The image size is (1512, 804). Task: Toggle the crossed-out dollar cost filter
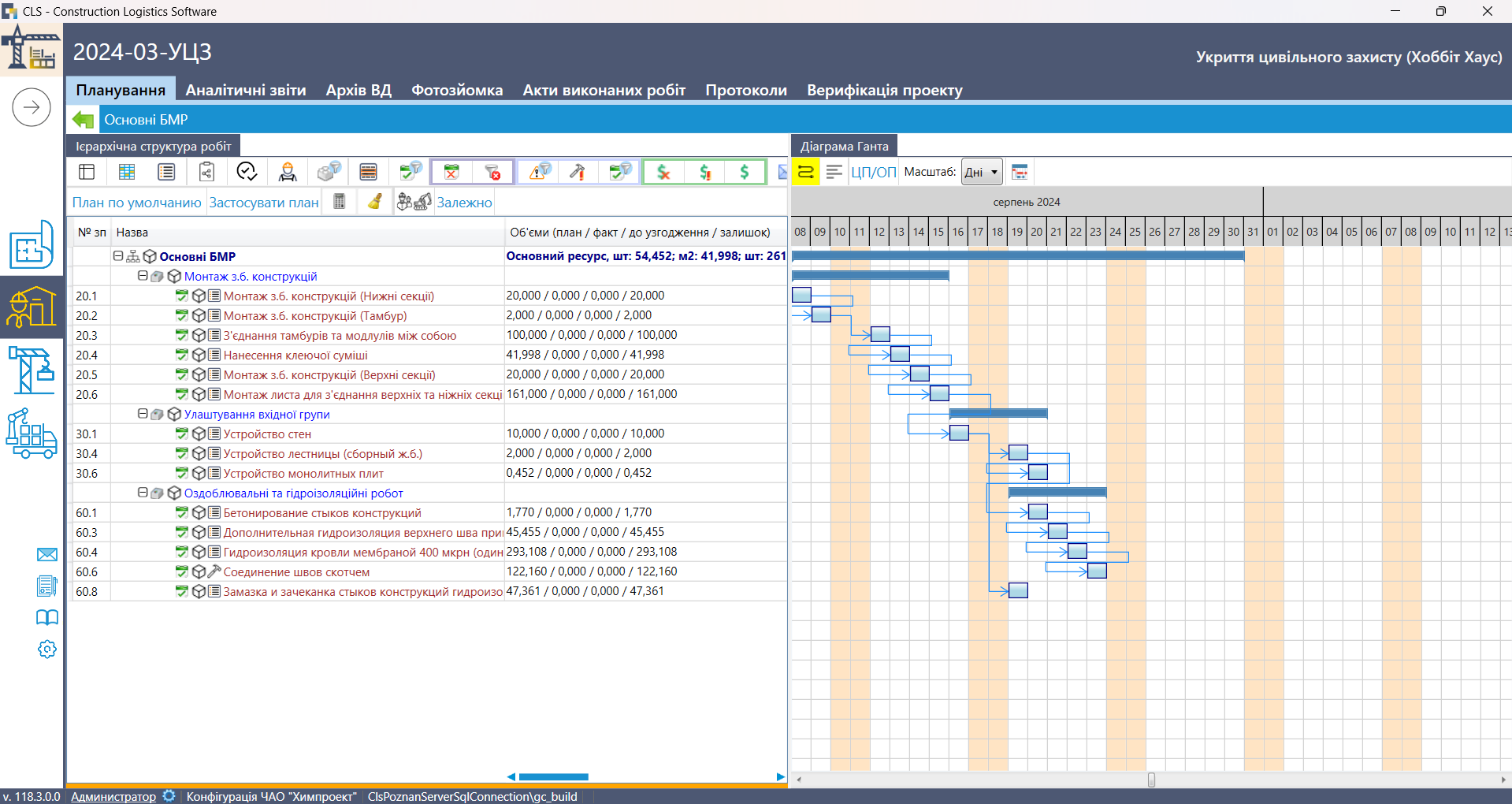click(664, 172)
